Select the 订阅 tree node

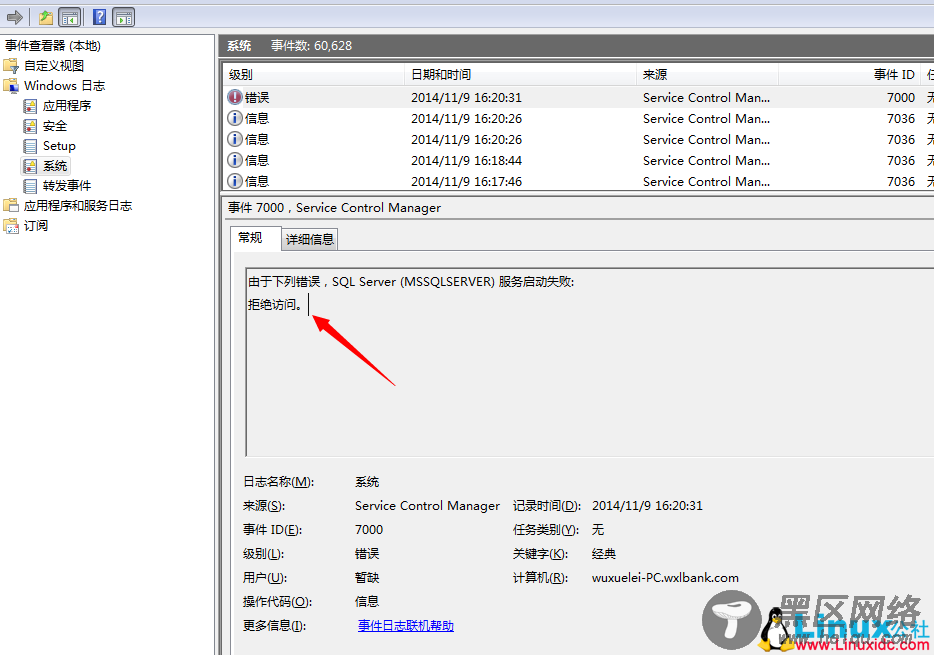coord(36,226)
